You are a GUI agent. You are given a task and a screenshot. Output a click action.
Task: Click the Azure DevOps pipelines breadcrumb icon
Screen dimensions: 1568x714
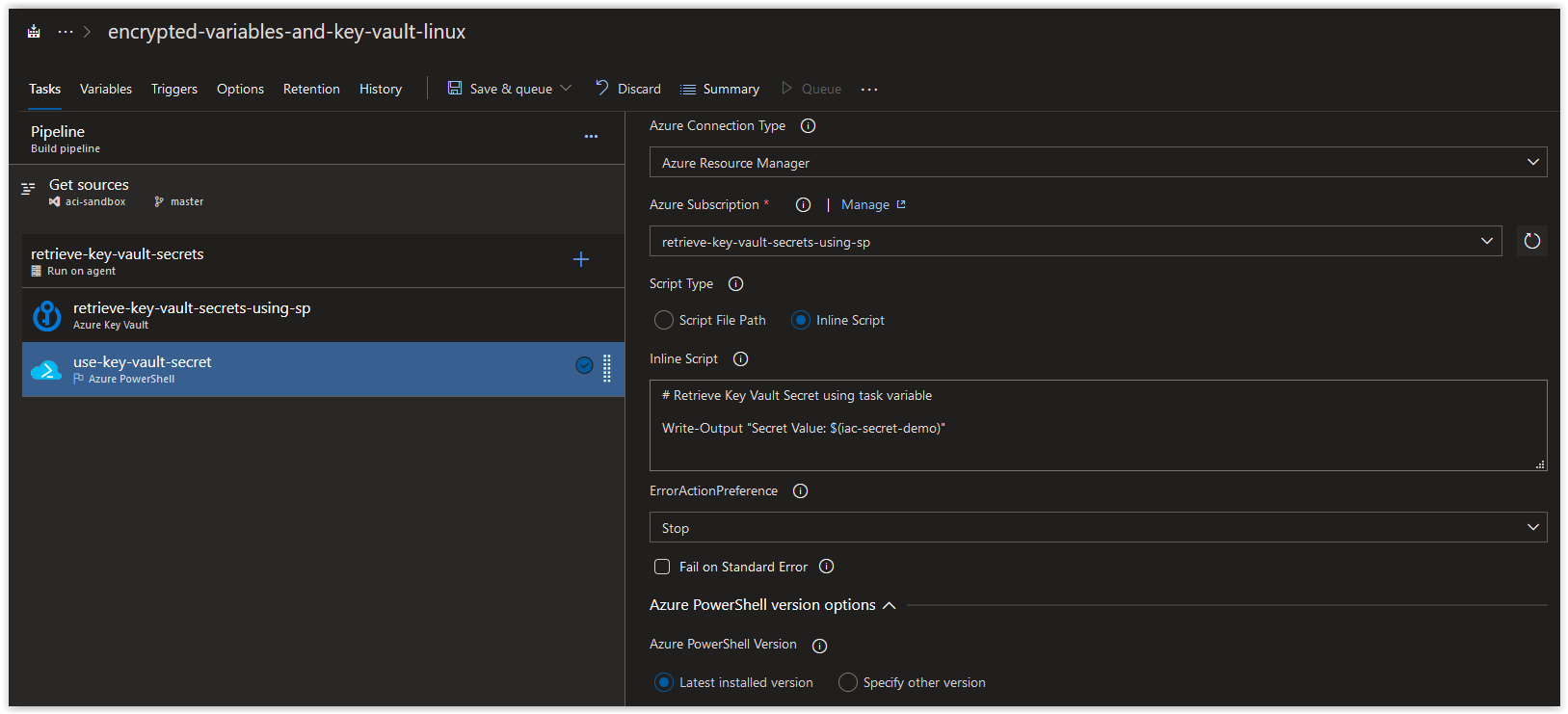[34, 32]
